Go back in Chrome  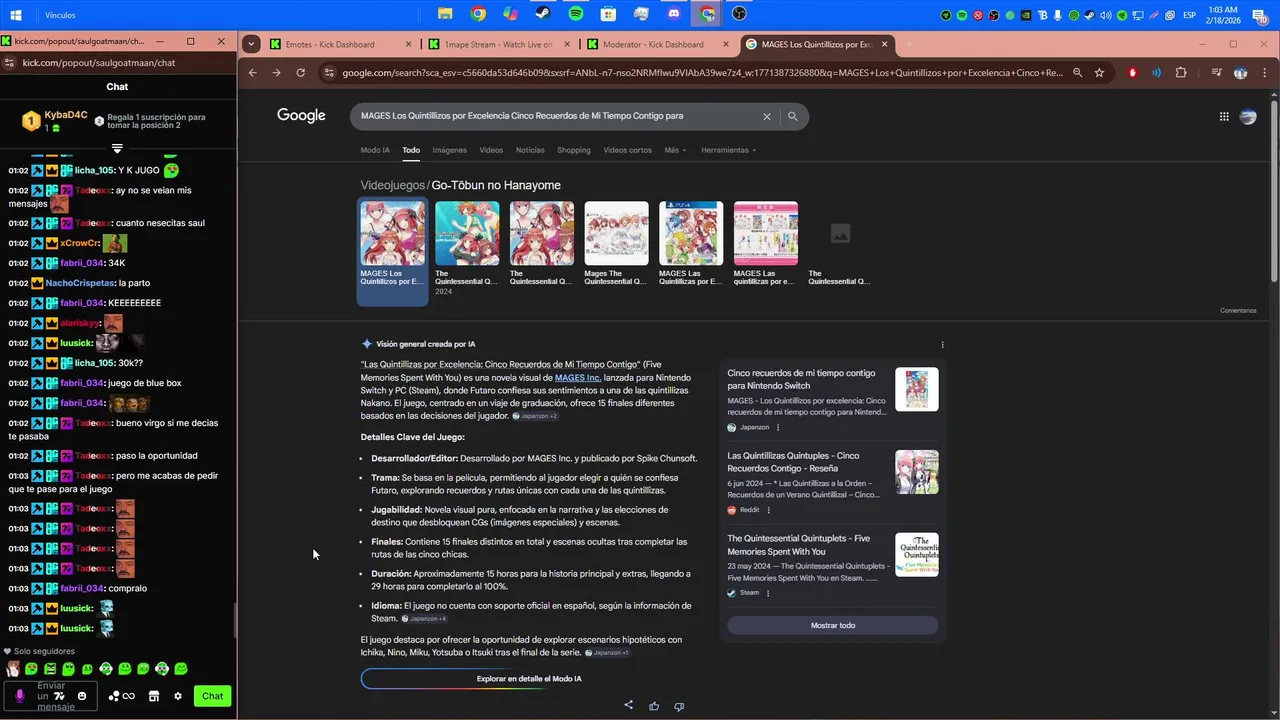click(x=252, y=73)
